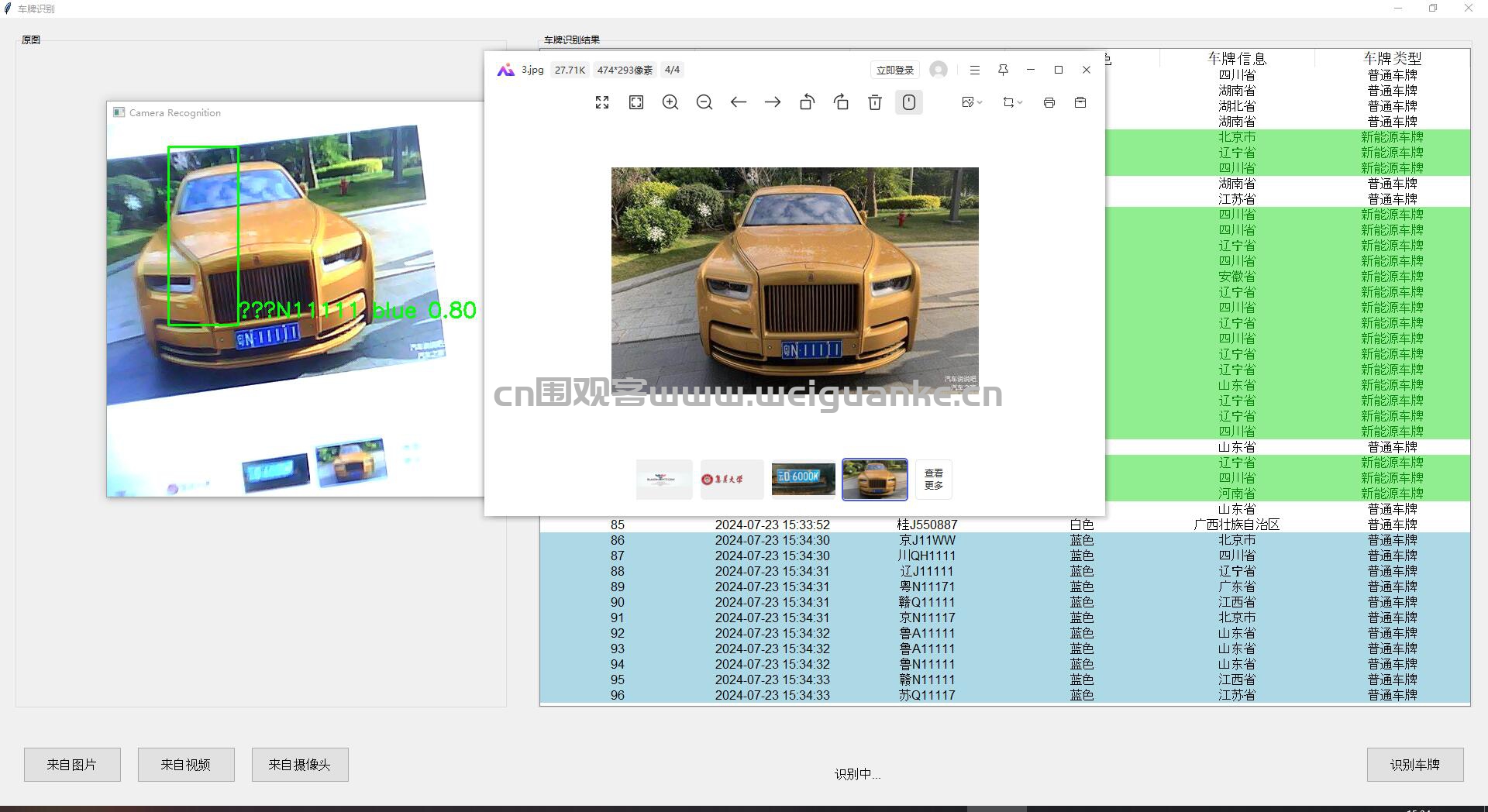Open the crop tool dropdown
The image size is (1488, 812).
1012,102
